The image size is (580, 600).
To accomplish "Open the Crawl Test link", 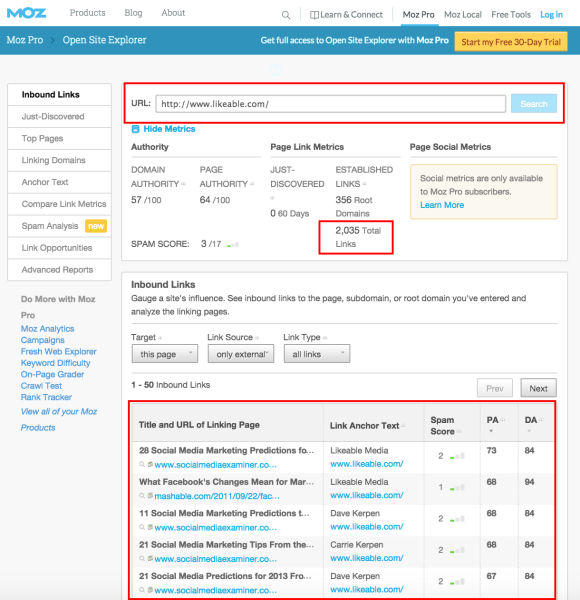I will tap(41, 386).
